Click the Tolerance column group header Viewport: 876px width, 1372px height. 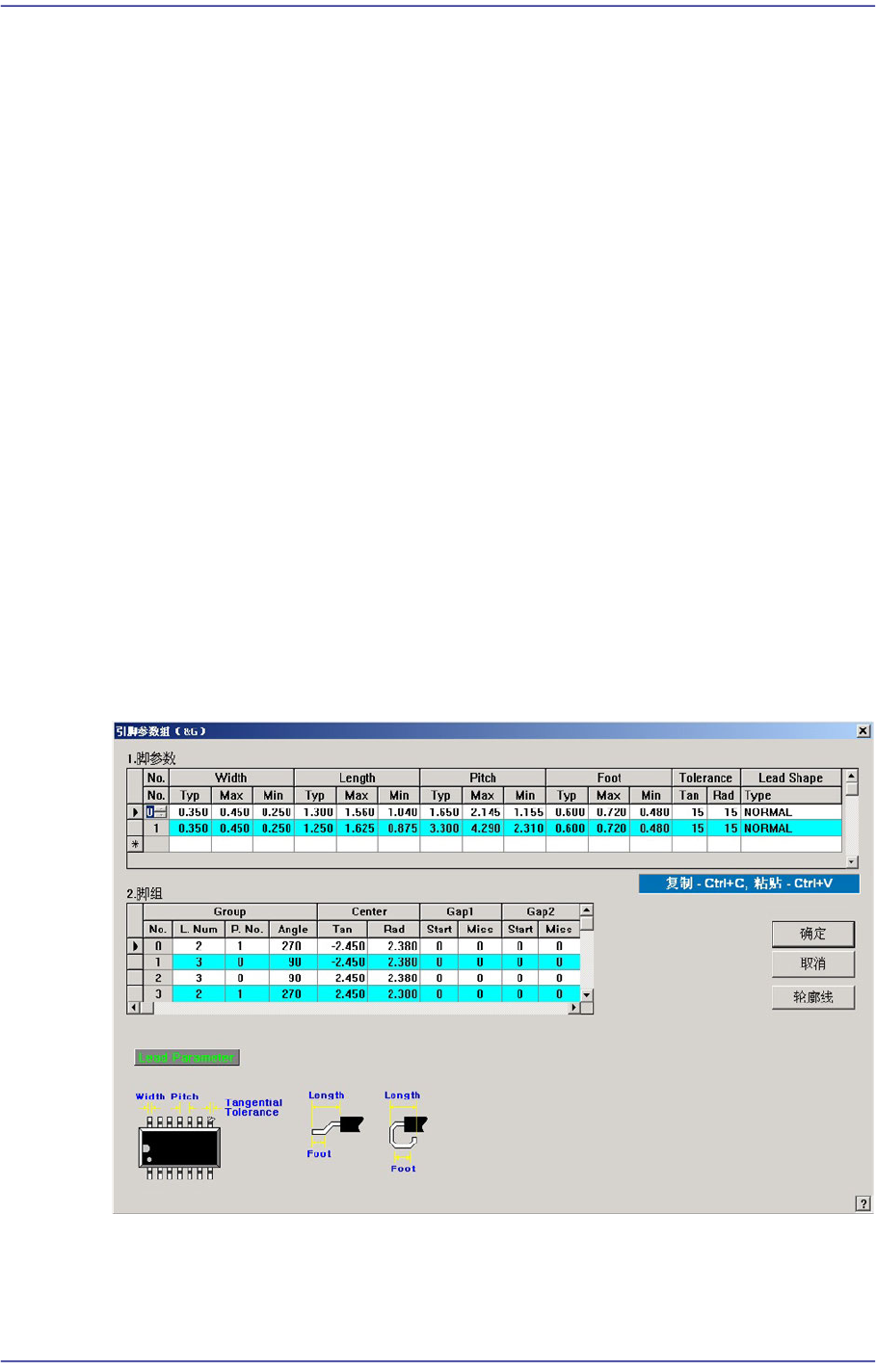pos(706,778)
